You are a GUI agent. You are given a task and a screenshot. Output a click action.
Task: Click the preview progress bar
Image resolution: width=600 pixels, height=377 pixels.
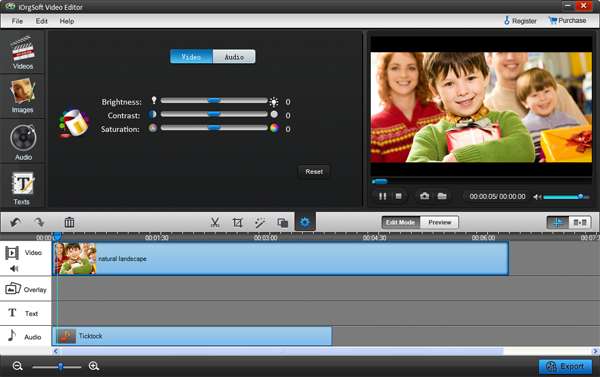point(482,181)
